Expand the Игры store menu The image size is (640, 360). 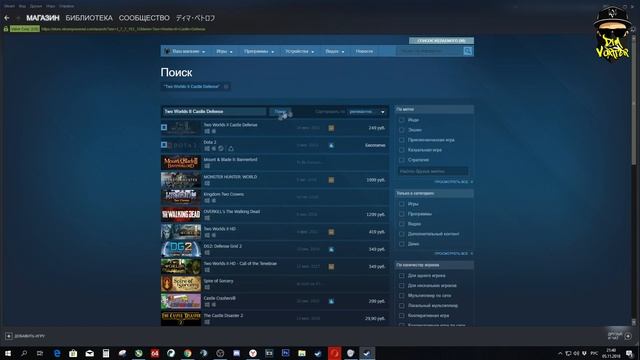tap(224, 51)
